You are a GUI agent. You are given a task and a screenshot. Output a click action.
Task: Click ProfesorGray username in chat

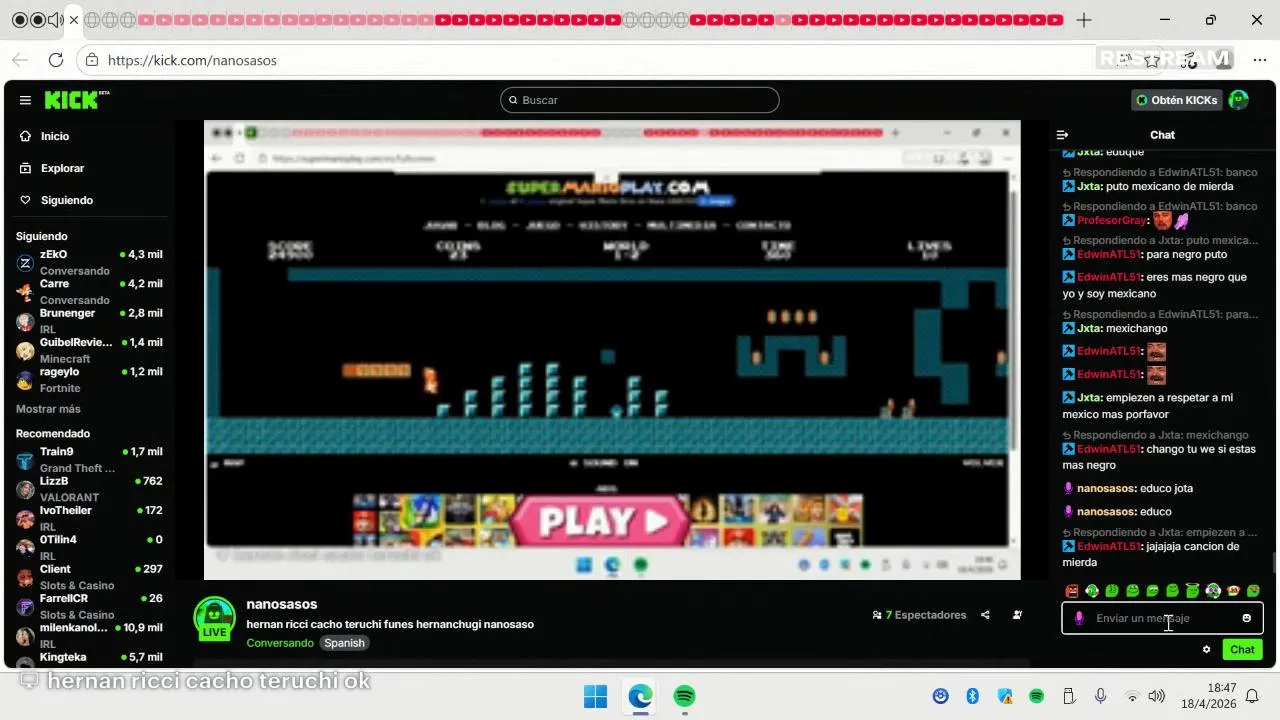(1112, 220)
